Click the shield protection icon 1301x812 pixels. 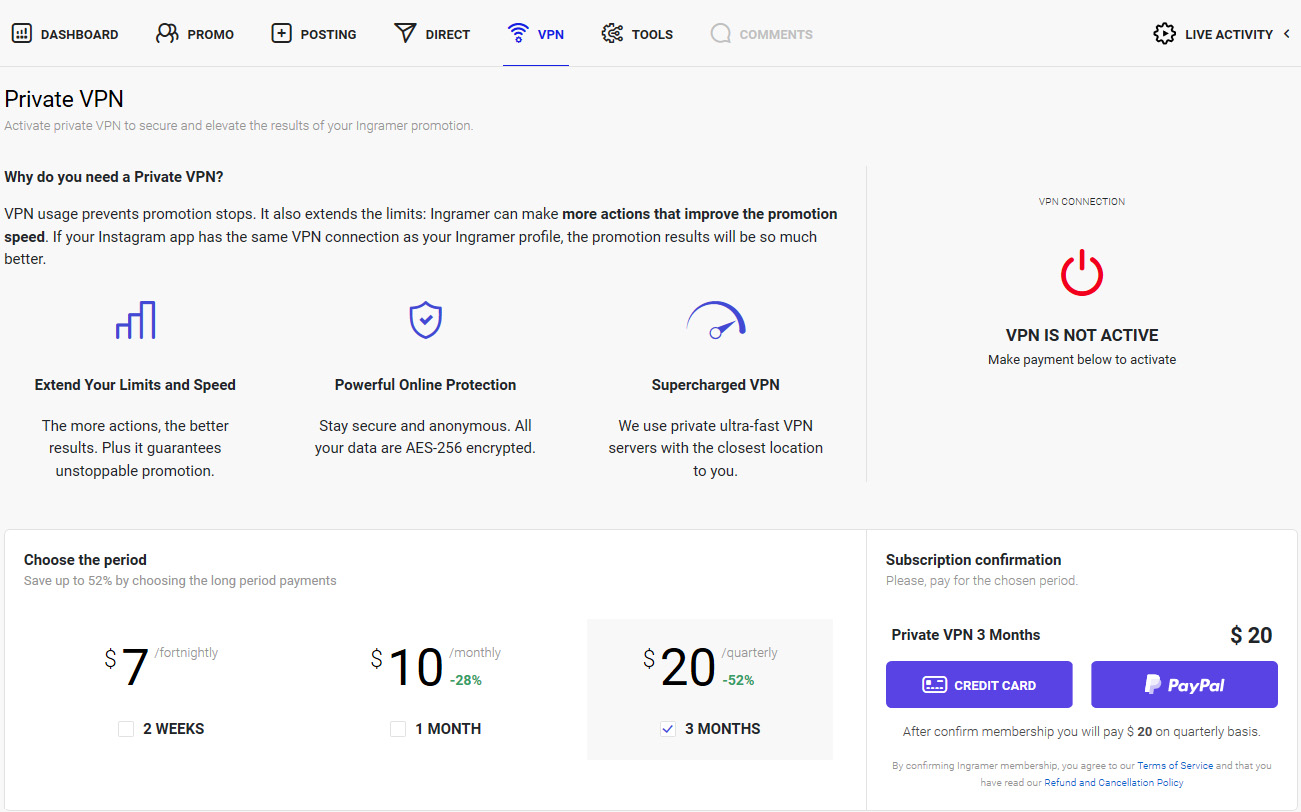click(x=425, y=320)
